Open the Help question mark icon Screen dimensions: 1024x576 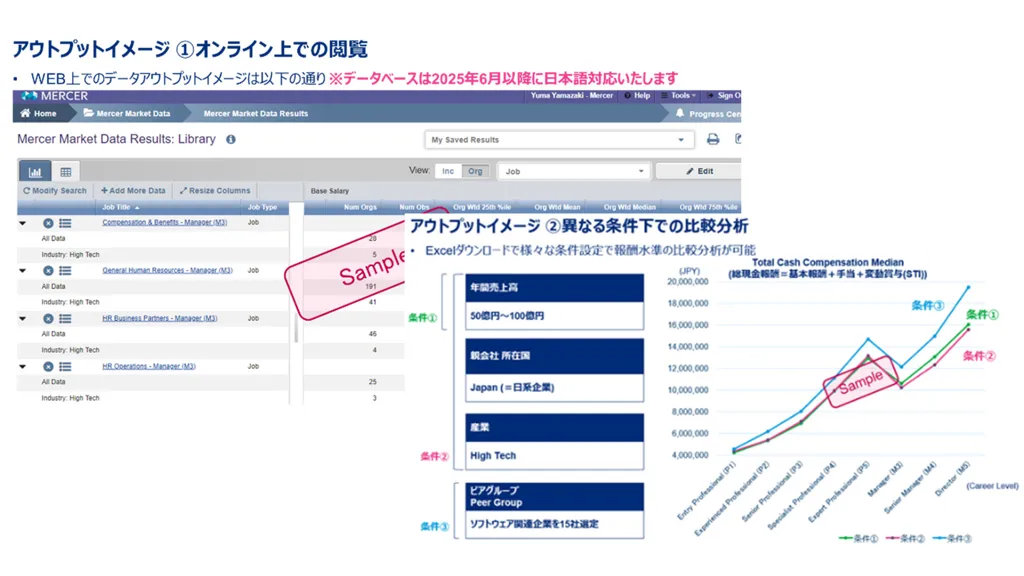[x=628, y=95]
